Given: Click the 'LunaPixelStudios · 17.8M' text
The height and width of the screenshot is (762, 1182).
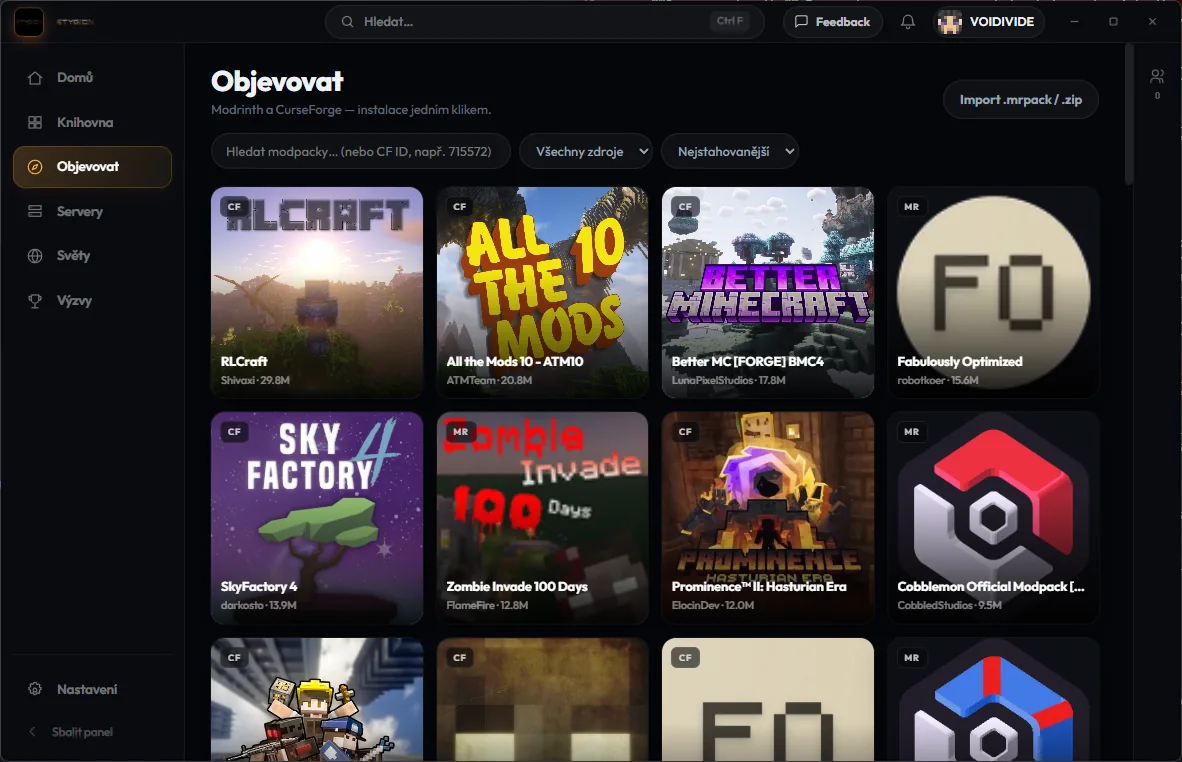Looking at the screenshot, I should pos(728,381).
